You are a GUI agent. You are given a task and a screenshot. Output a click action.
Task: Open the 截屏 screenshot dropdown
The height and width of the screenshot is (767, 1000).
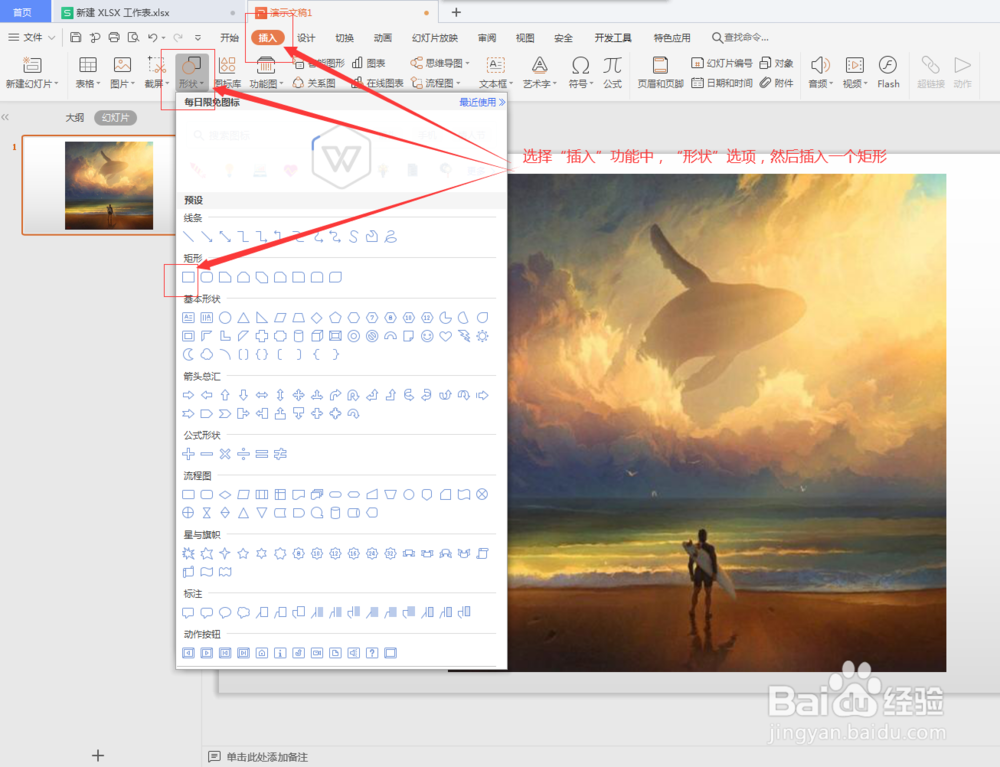[156, 72]
